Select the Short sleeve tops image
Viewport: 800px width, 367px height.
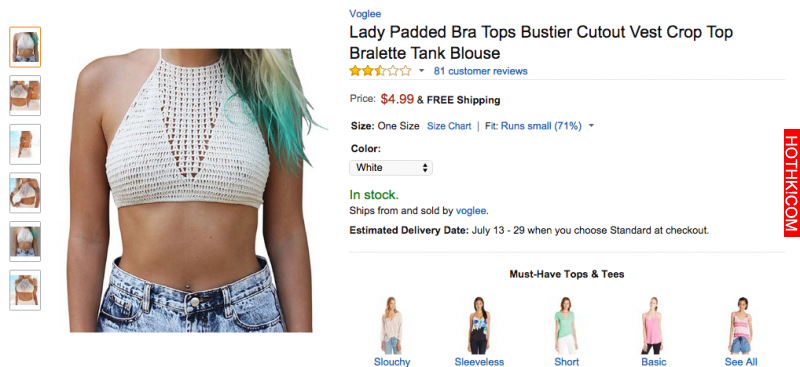pos(566,326)
